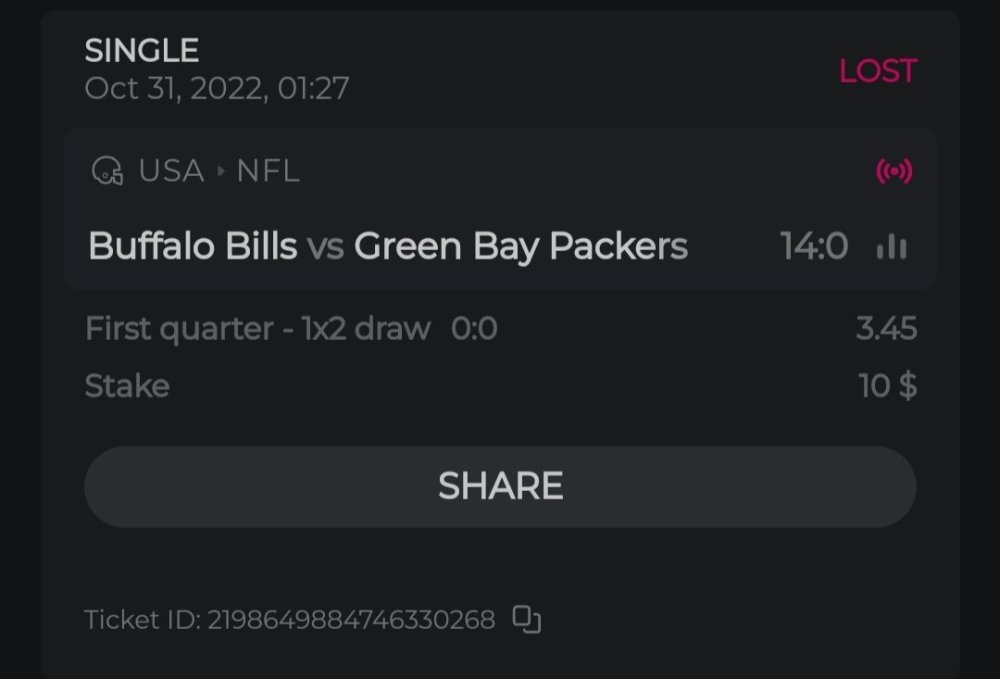Open the USA country link
The width and height of the screenshot is (1000, 679).
point(171,171)
